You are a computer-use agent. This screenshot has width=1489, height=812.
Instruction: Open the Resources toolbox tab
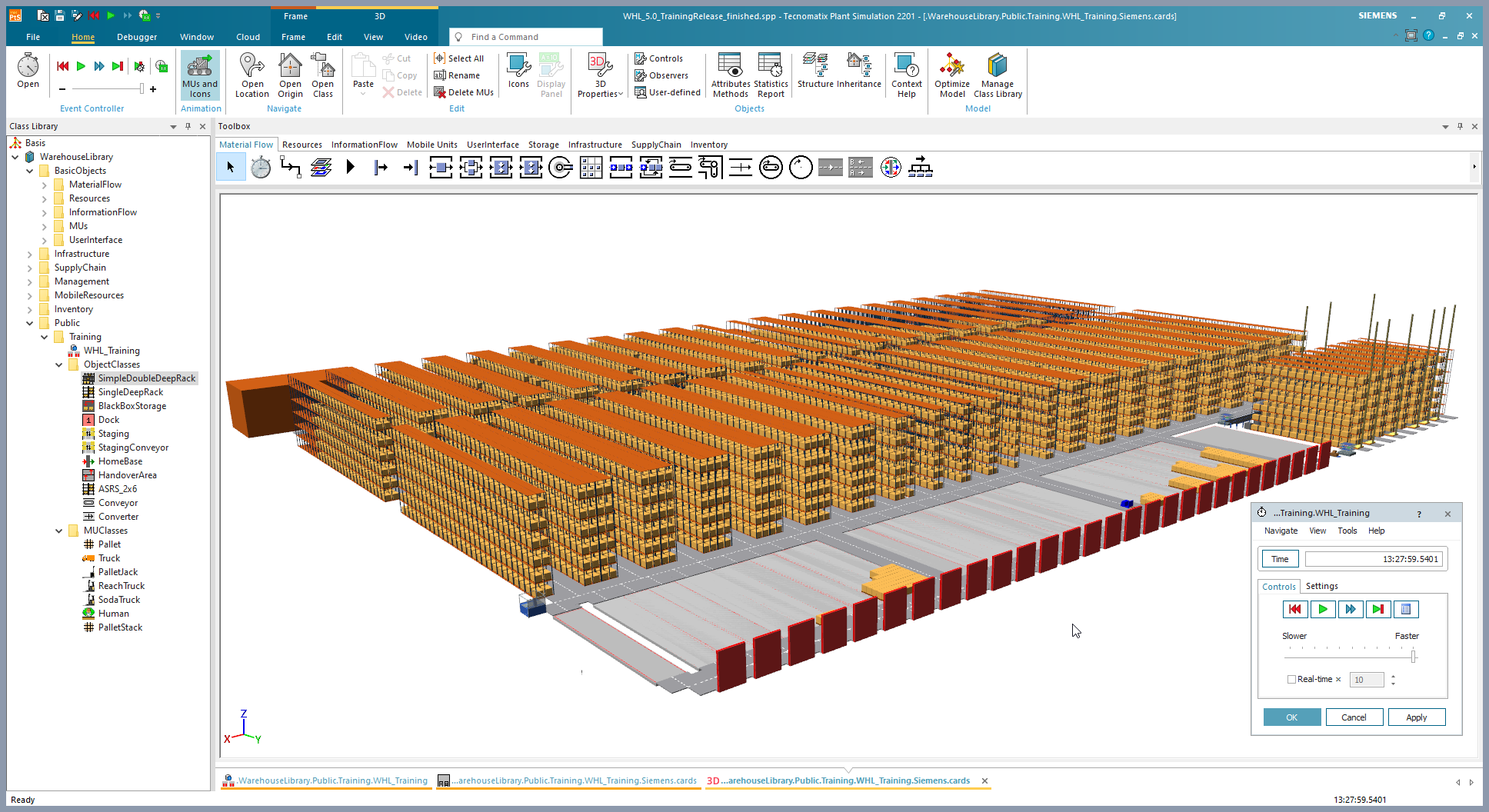click(302, 145)
